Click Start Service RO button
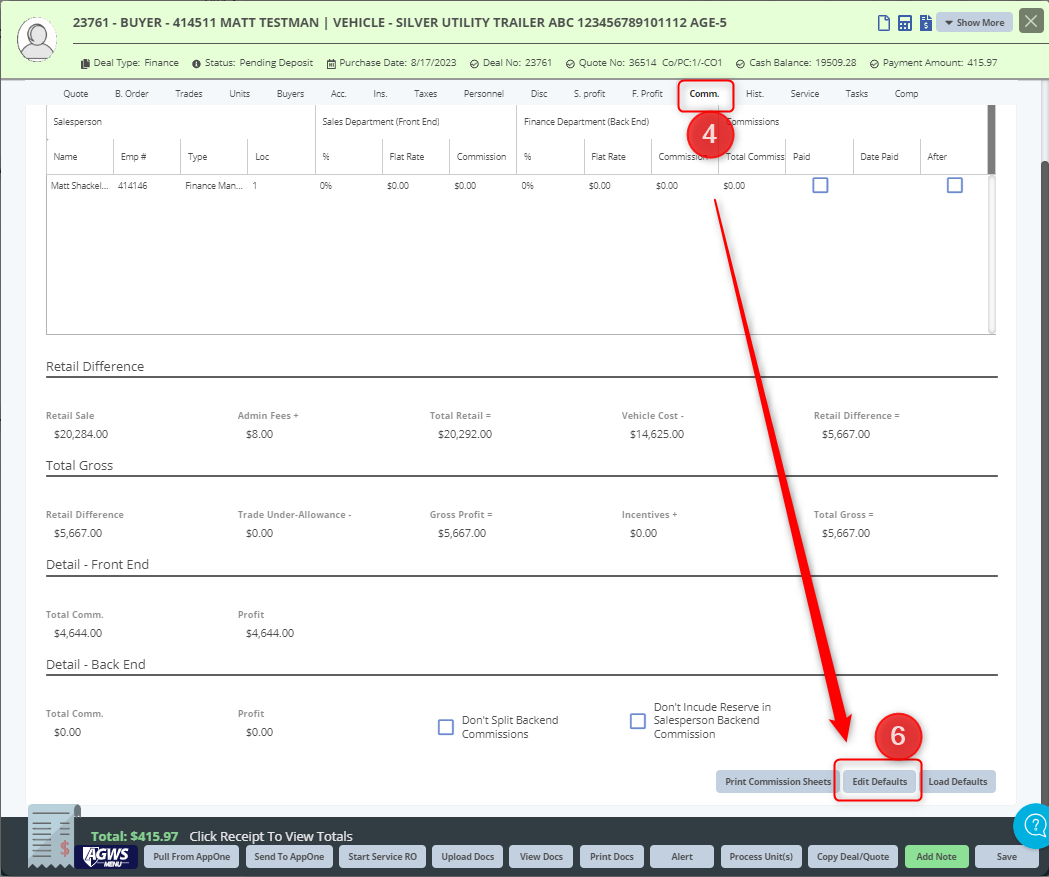The image size is (1049, 877). tap(382, 856)
